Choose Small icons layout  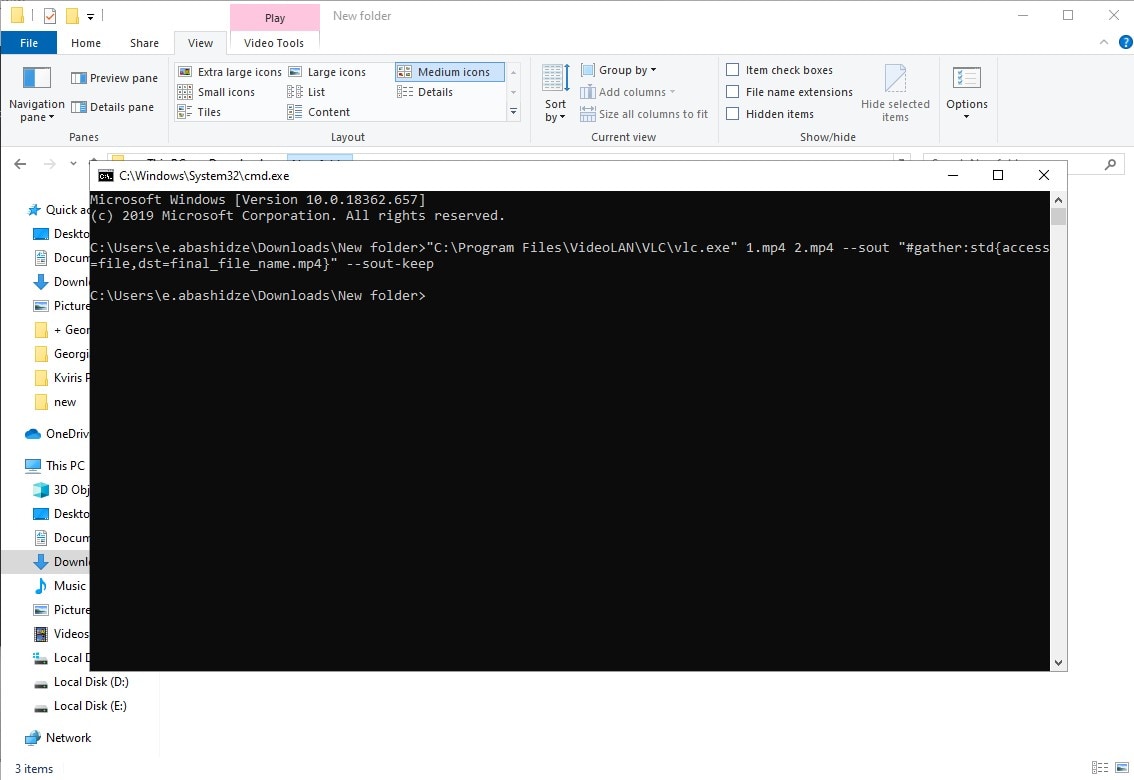click(216, 92)
